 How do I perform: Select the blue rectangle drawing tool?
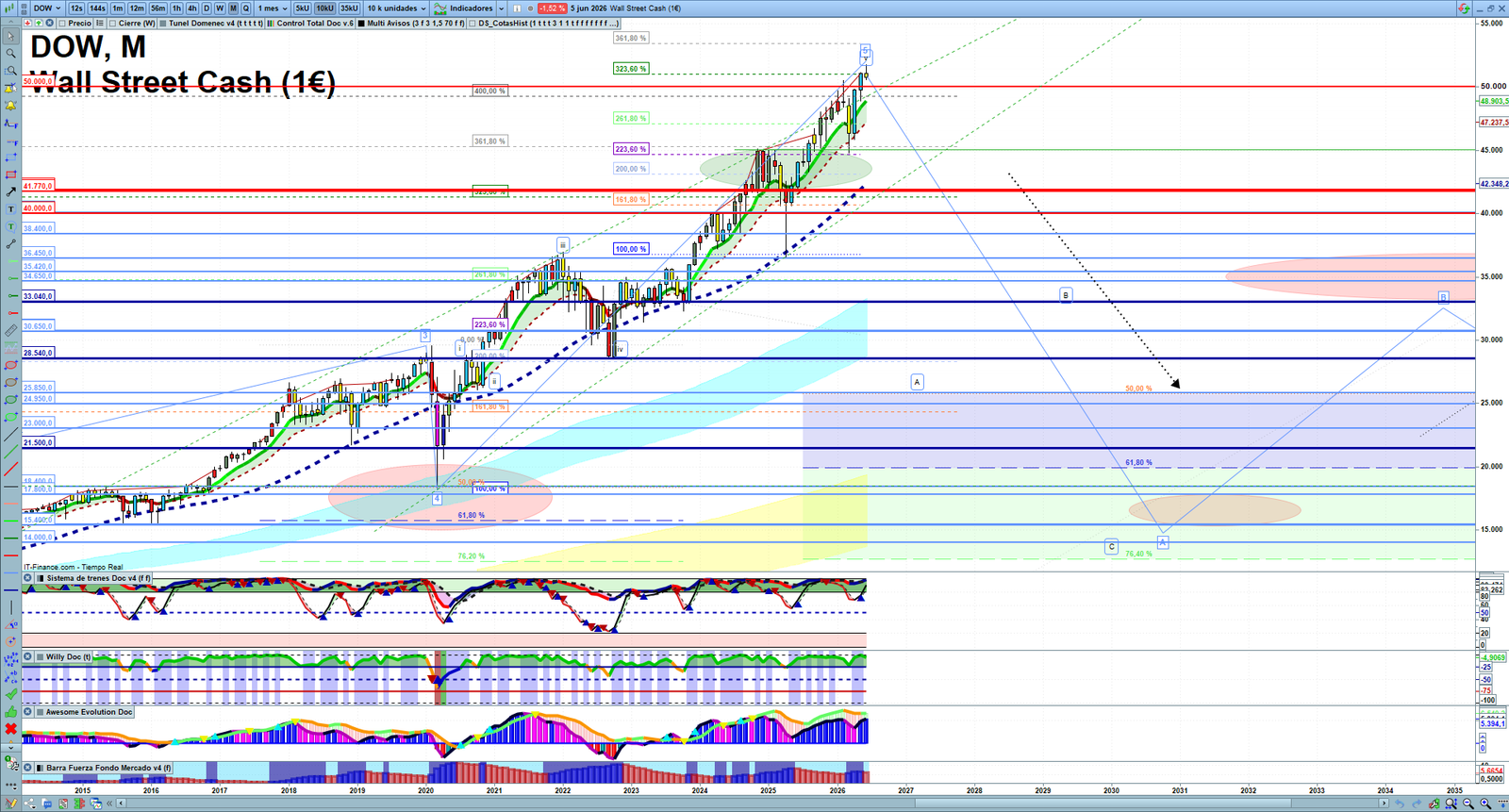click(x=10, y=157)
